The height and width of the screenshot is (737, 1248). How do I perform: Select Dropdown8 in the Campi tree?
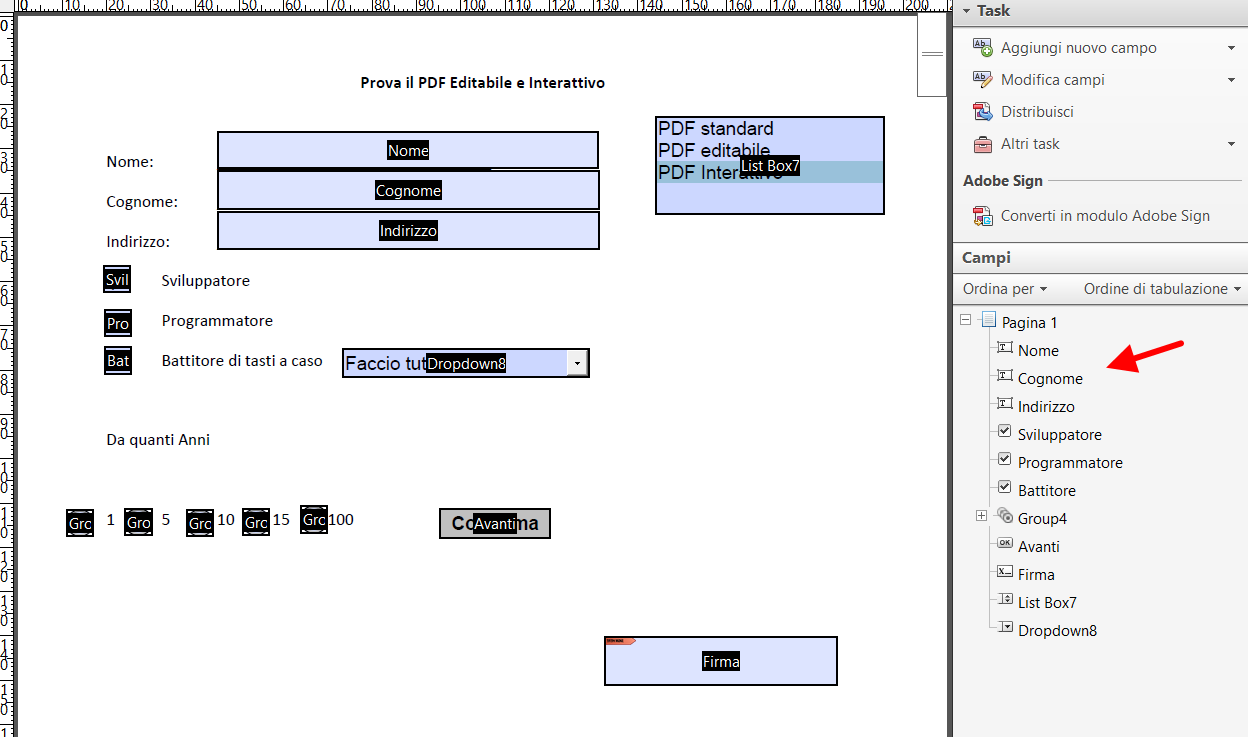pos(1057,631)
